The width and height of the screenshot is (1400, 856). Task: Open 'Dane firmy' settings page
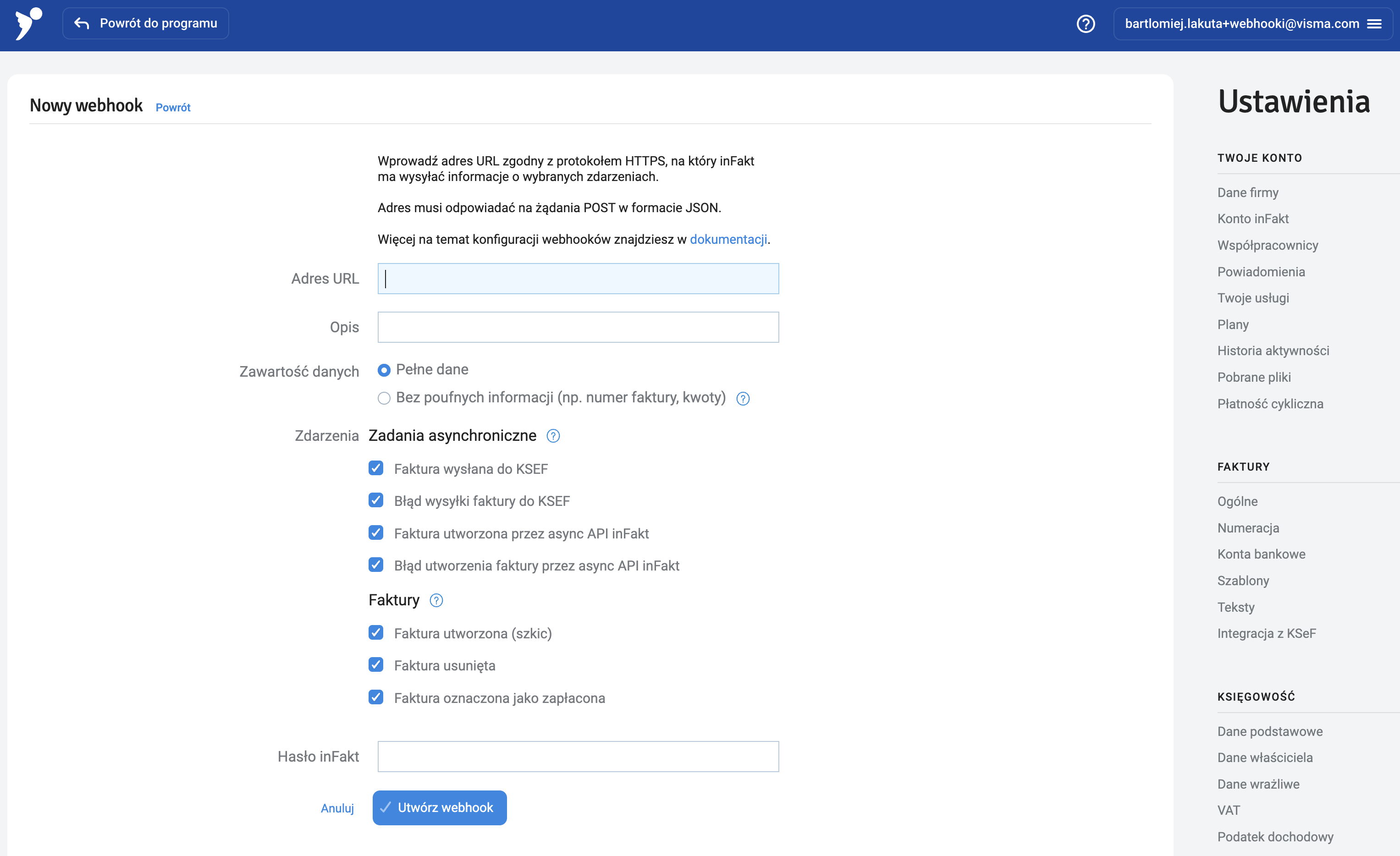pos(1248,192)
